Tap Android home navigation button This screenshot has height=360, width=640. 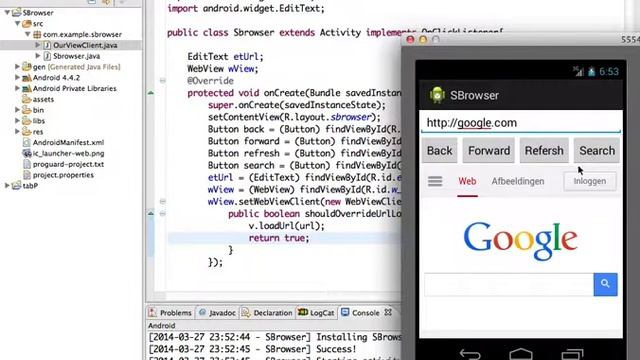[521, 354]
